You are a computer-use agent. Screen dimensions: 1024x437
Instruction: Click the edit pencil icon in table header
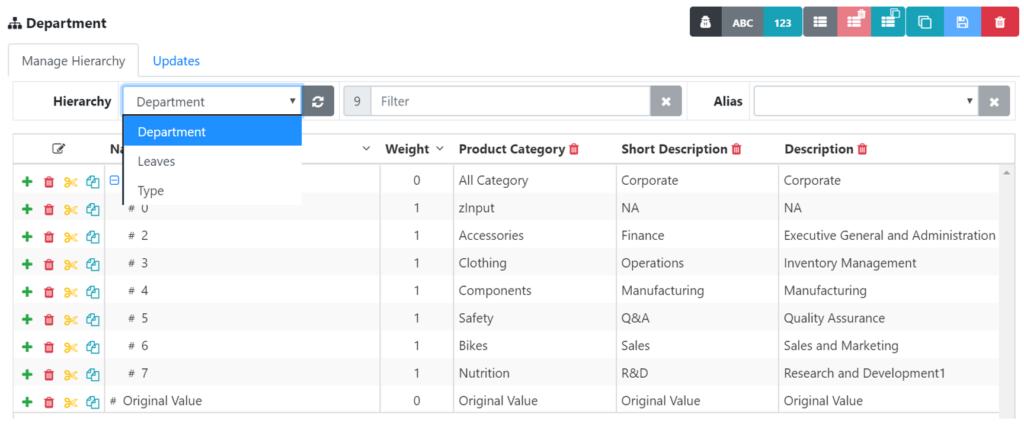pyautogui.click(x=59, y=149)
